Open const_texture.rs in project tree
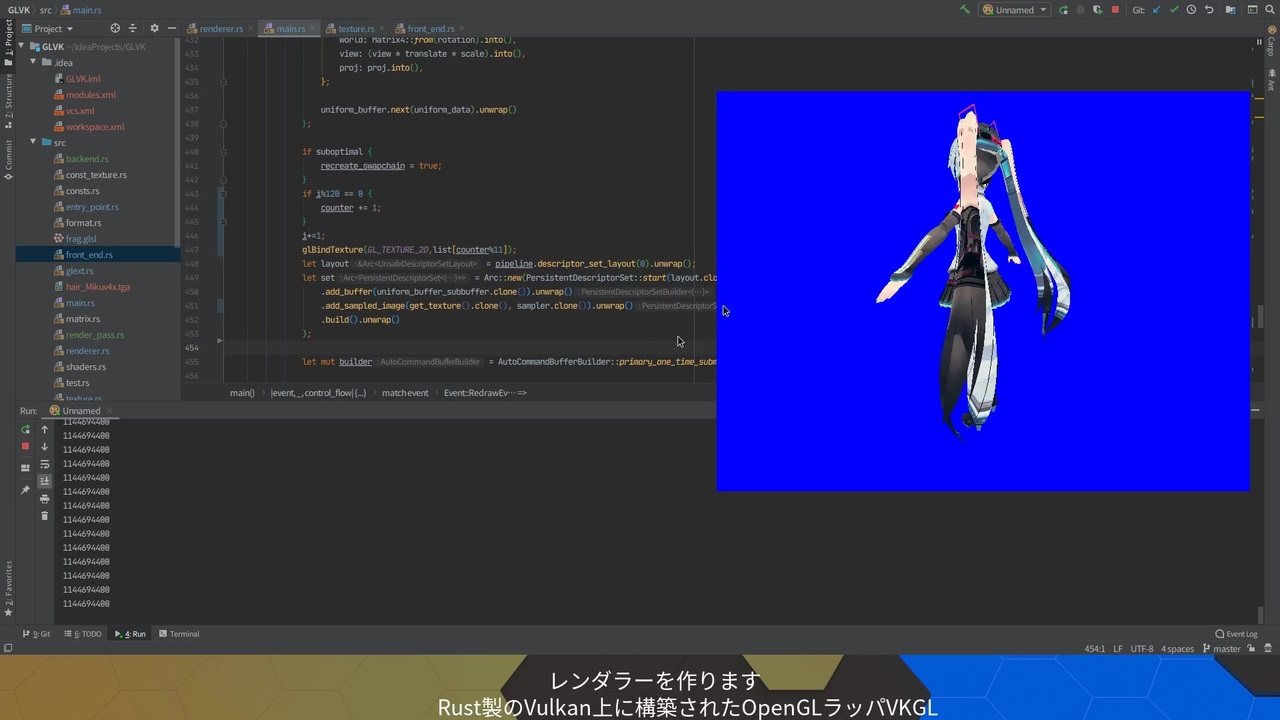The width and height of the screenshot is (1280, 720). point(96,175)
